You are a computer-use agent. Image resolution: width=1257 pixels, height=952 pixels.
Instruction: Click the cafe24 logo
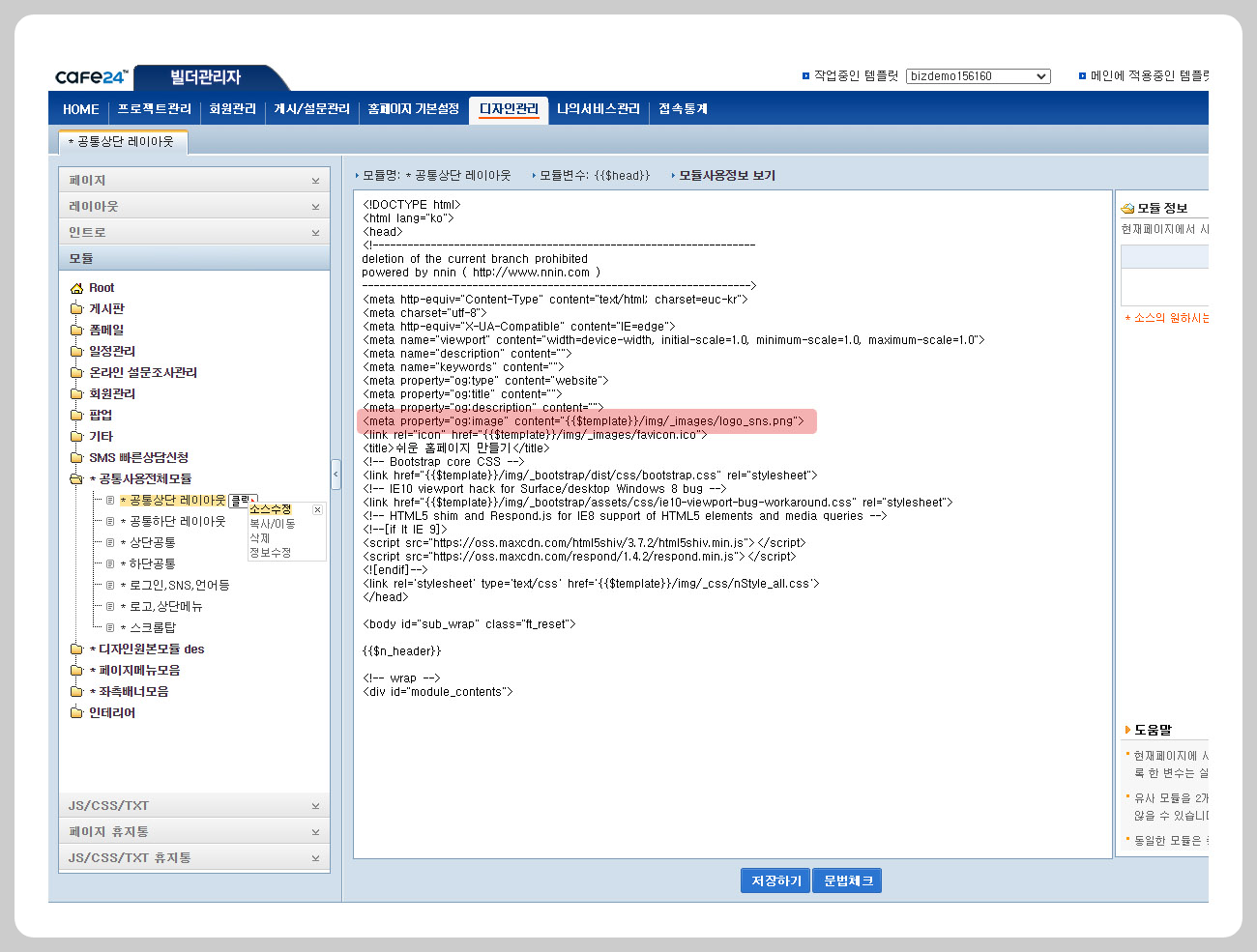click(92, 77)
